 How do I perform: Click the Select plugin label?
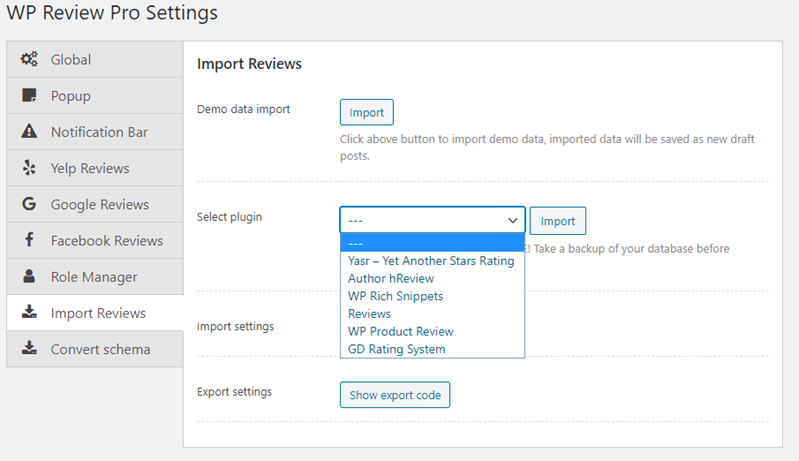click(x=229, y=216)
